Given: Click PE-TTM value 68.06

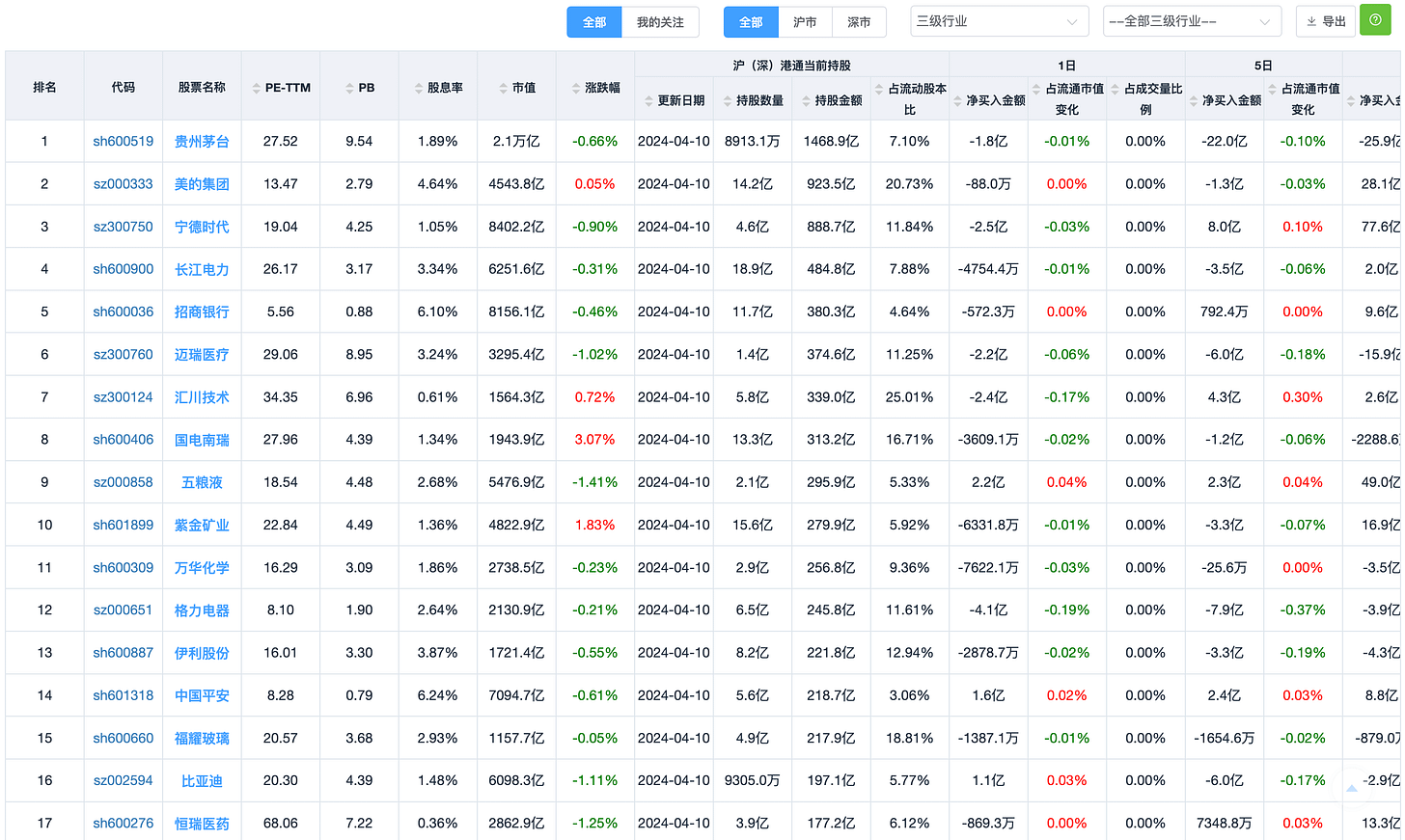Looking at the screenshot, I should pos(281,824).
